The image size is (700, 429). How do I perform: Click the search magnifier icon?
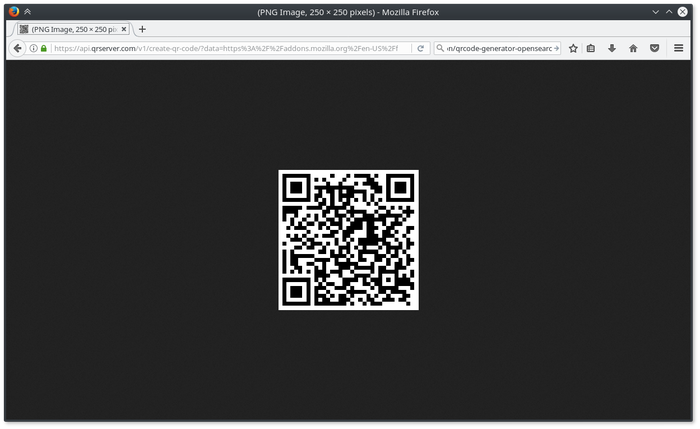(440, 48)
